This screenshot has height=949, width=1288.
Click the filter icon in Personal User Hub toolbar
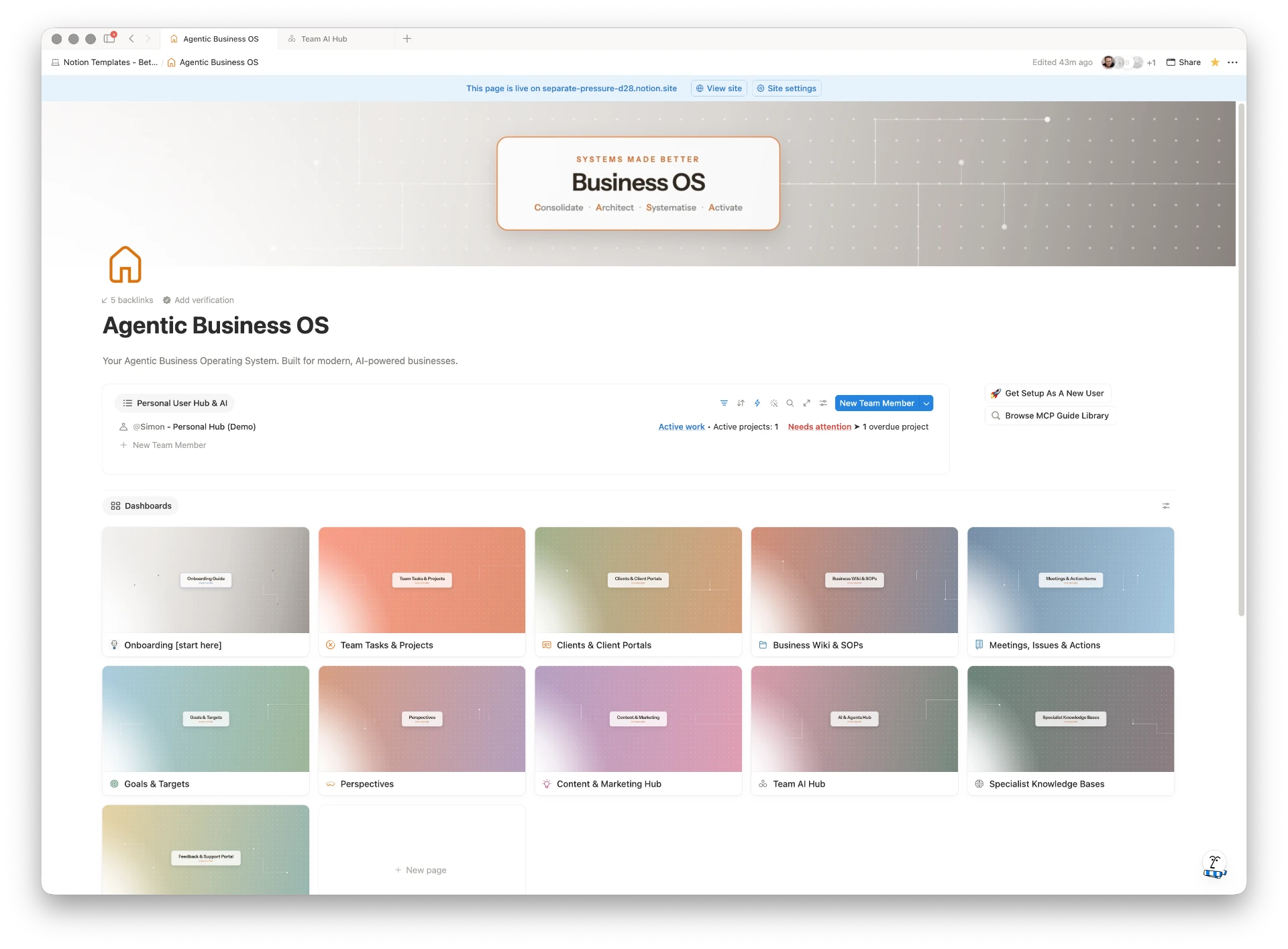(x=724, y=403)
